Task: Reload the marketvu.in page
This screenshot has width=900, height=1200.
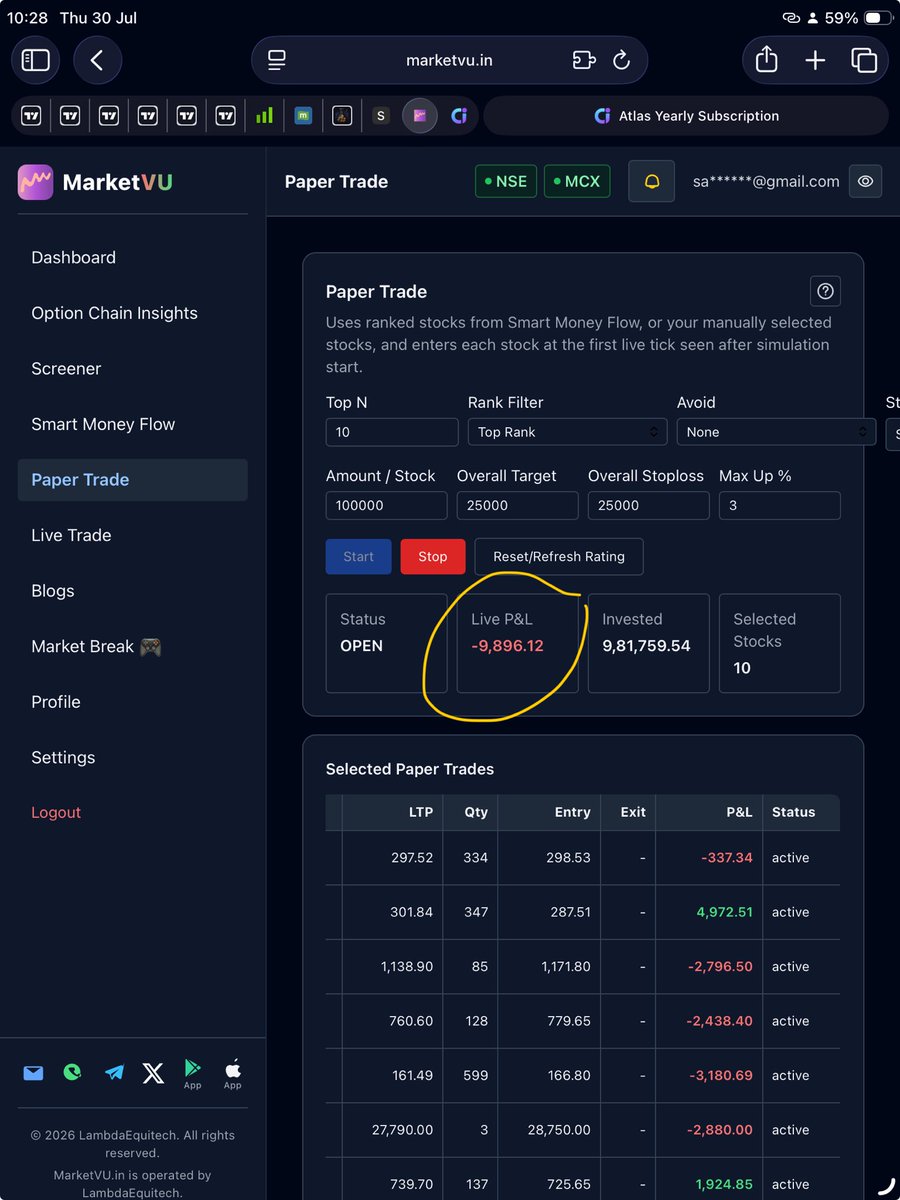Action: pos(621,60)
